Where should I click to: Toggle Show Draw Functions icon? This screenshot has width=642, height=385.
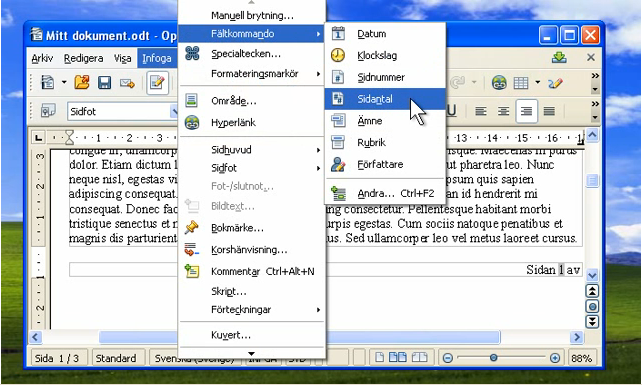556,83
